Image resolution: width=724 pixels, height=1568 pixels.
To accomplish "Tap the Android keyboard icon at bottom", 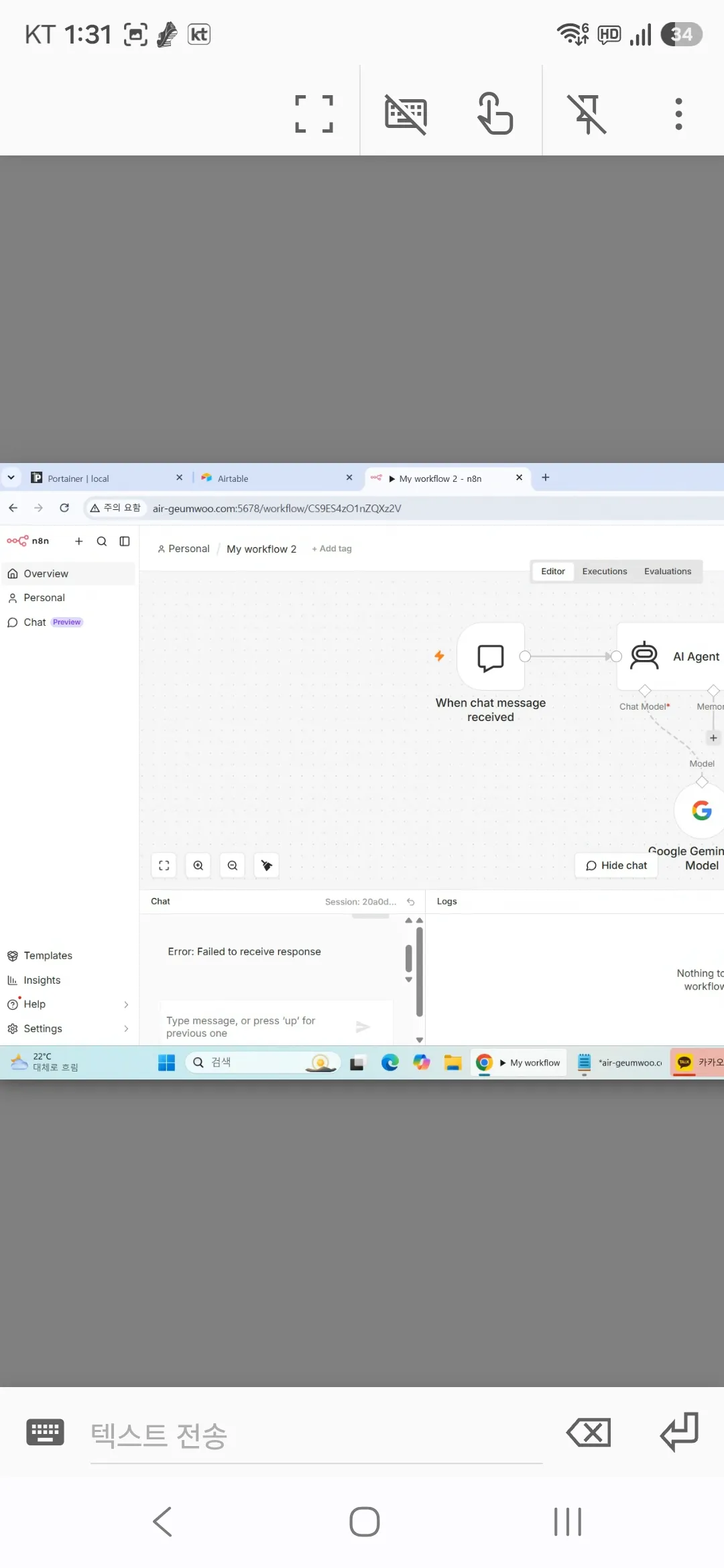I will (x=45, y=1432).
